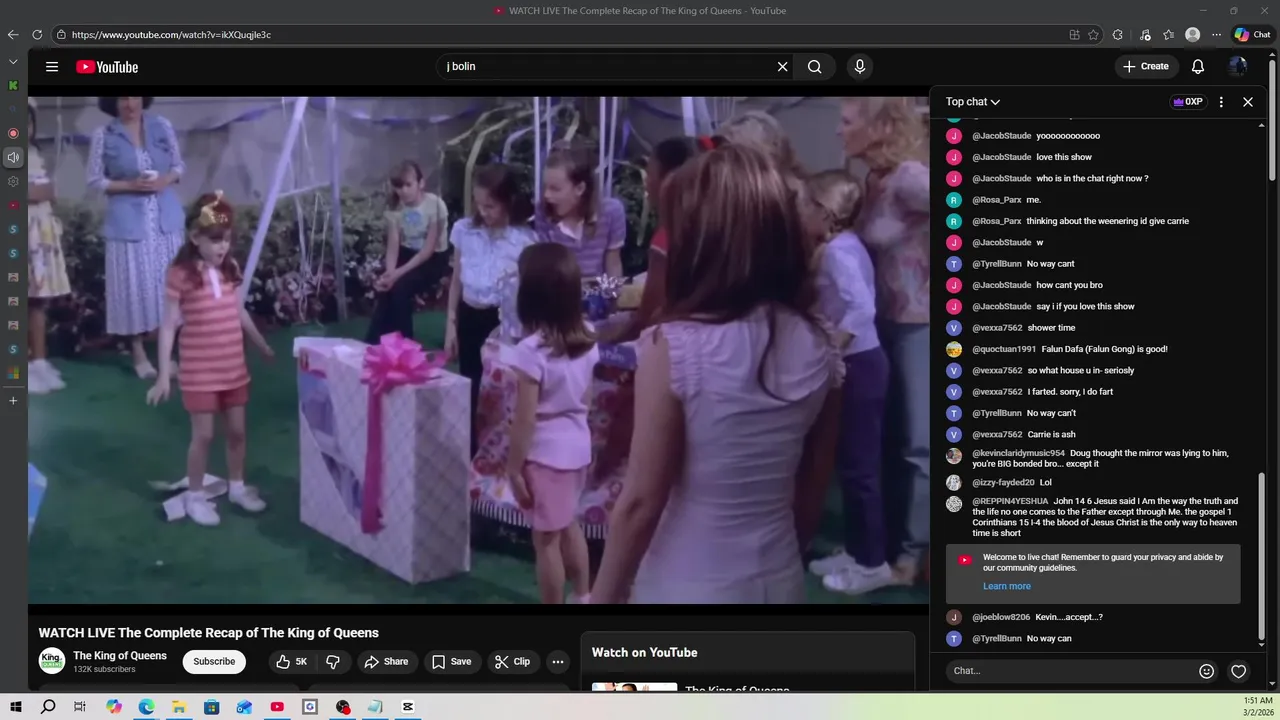1280x720 pixels.
Task: Open the browser profile avatar
Action: pos(1192,35)
